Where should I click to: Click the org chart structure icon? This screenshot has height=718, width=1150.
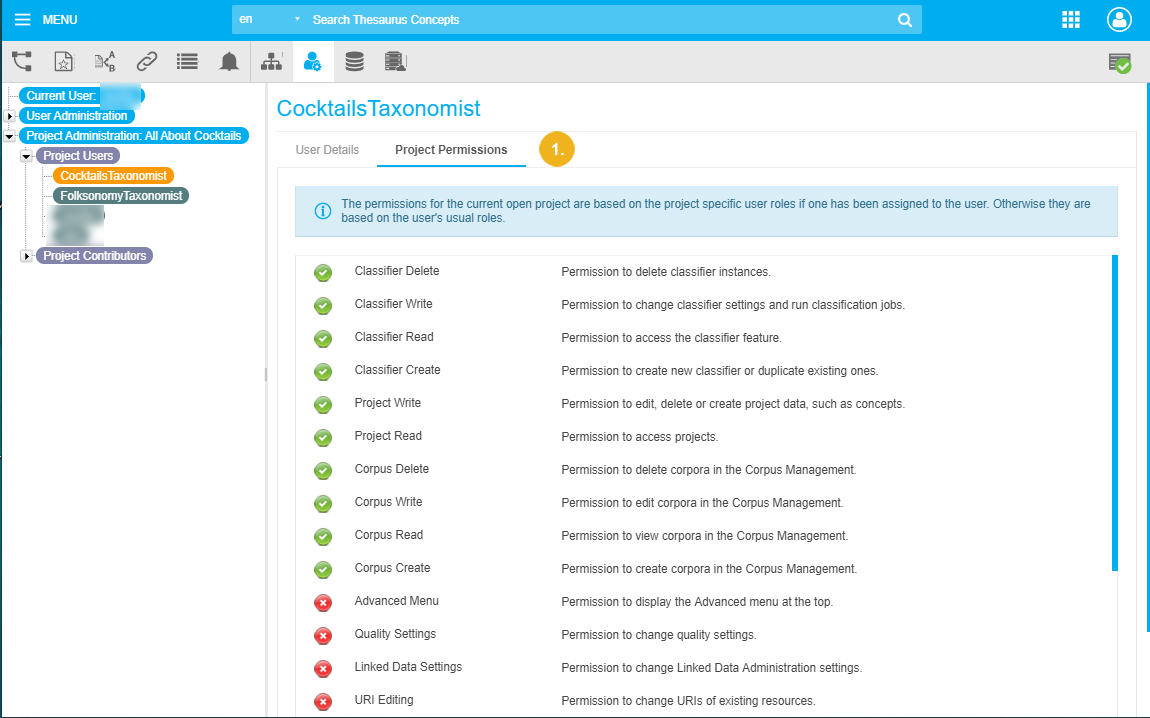click(x=271, y=62)
